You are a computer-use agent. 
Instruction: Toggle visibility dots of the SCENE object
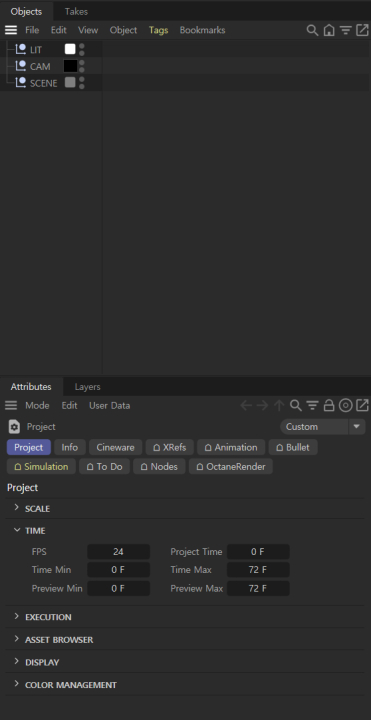pos(82,83)
